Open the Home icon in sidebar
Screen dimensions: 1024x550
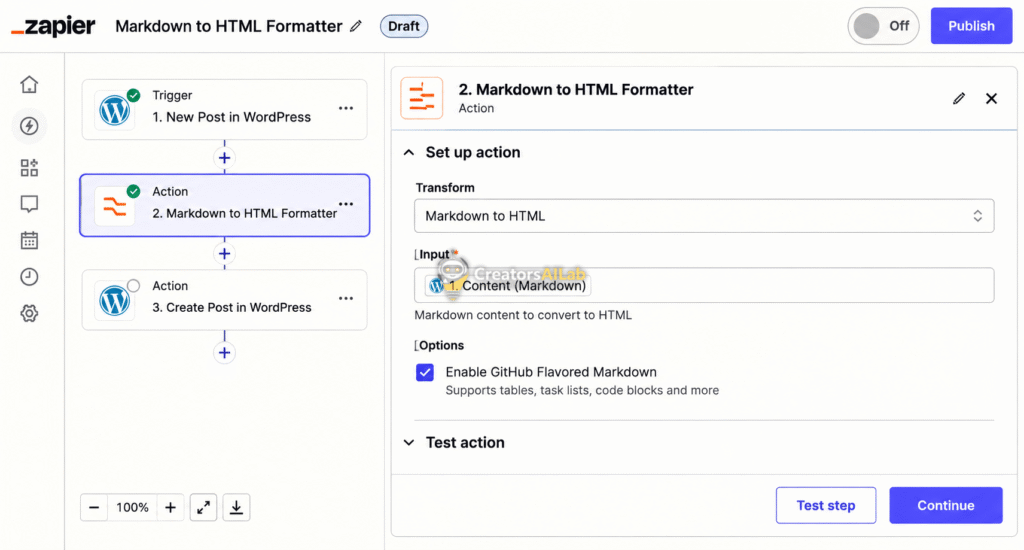[x=29, y=85]
